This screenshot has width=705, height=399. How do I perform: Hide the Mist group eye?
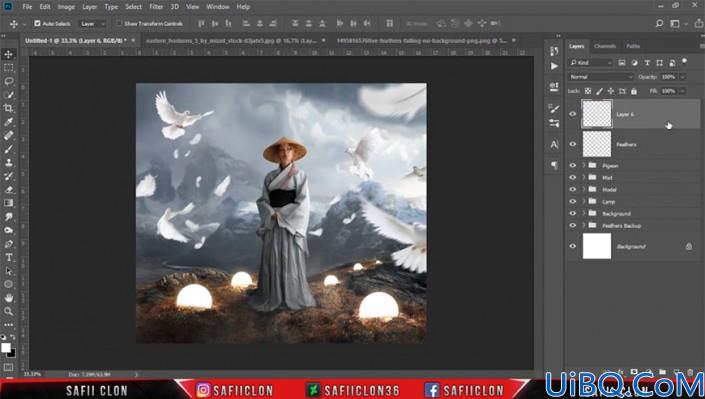click(x=572, y=178)
